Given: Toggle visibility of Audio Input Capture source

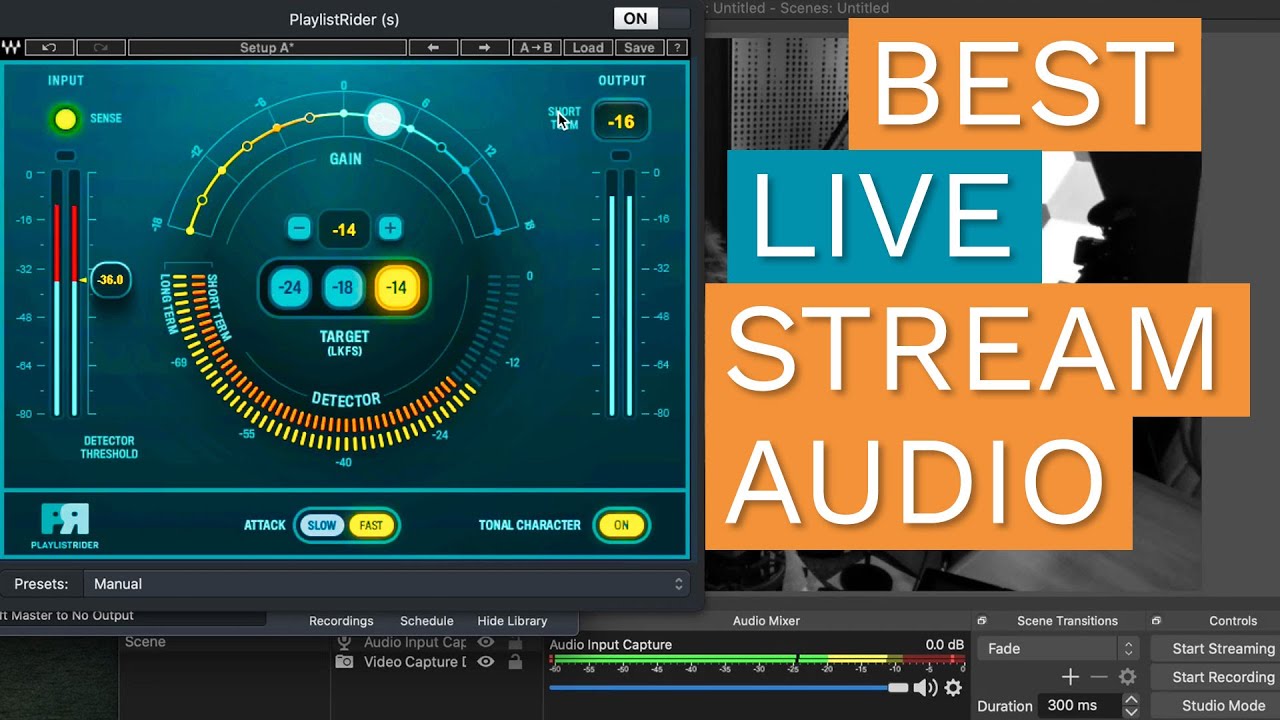Looking at the screenshot, I should (486, 642).
